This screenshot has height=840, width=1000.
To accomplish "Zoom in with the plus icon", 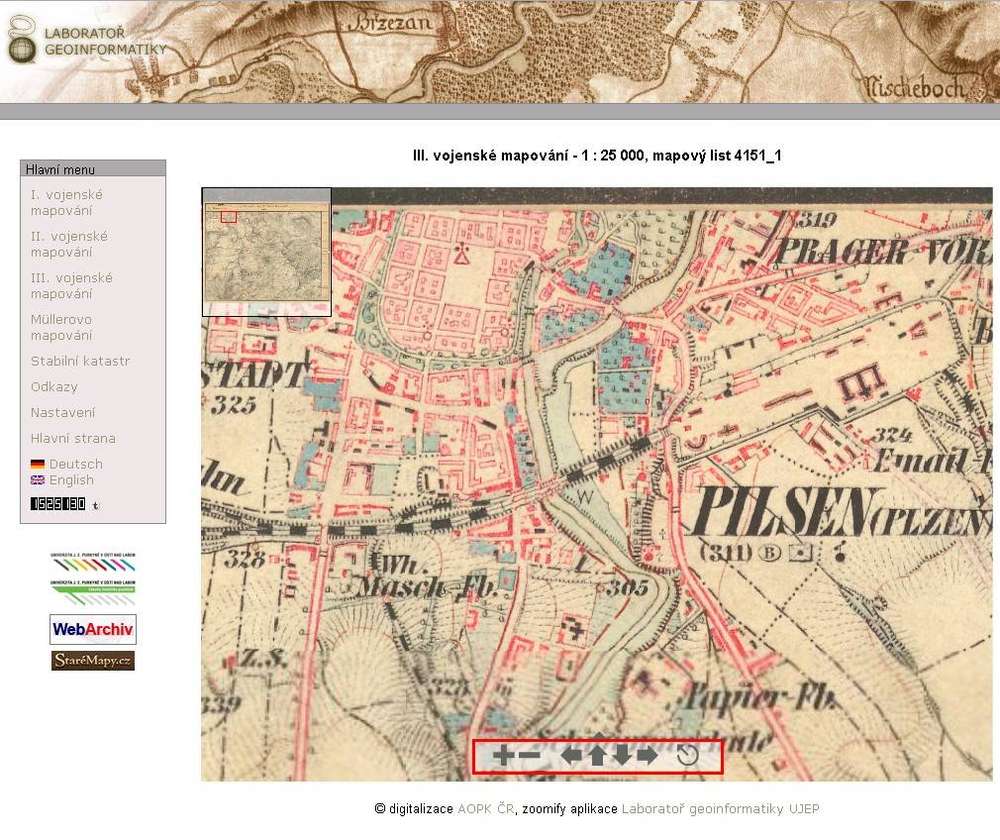I will (502, 756).
